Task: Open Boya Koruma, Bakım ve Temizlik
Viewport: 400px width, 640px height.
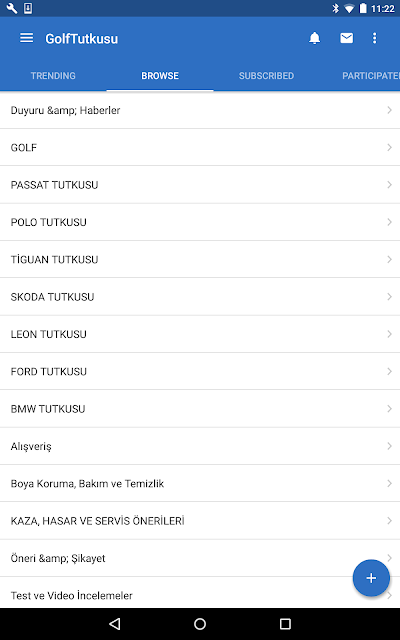Action: coord(200,483)
